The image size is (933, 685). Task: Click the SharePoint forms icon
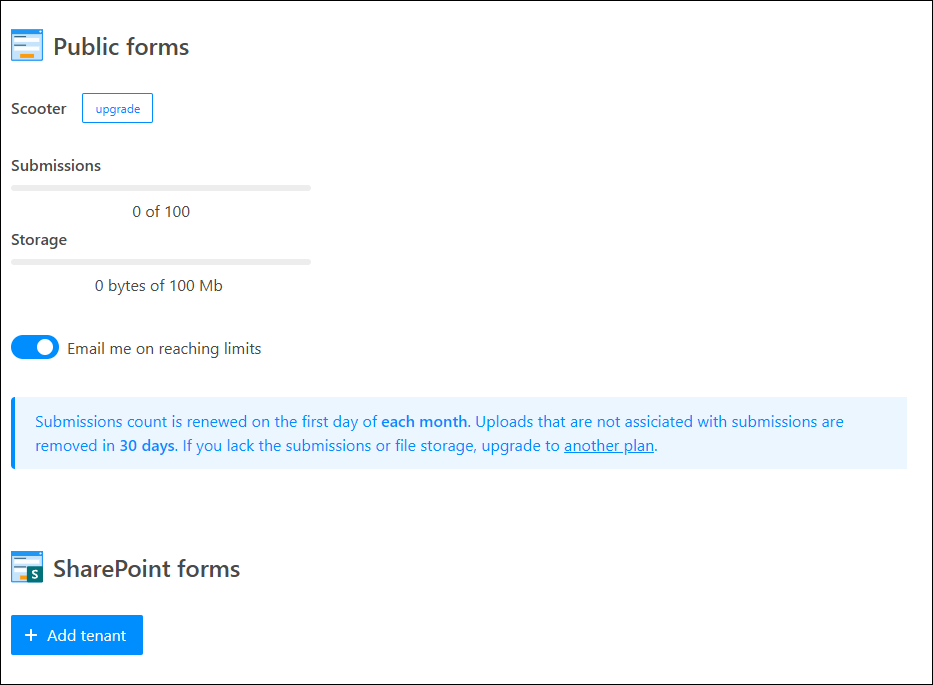[x=27, y=567]
